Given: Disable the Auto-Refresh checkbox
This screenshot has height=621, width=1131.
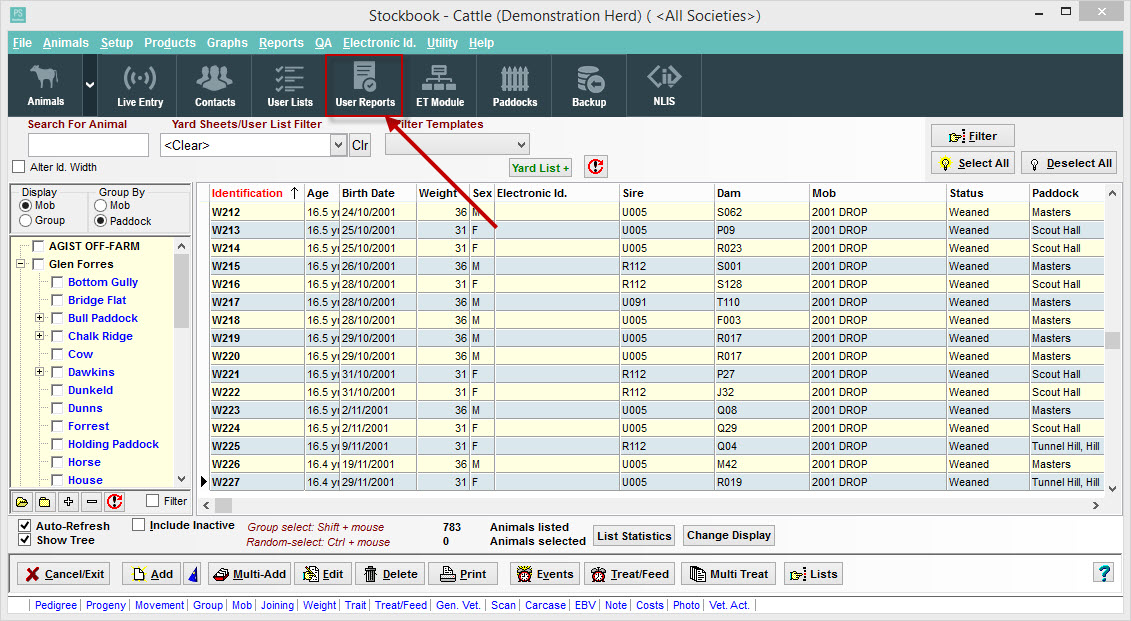Looking at the screenshot, I should click(25, 526).
